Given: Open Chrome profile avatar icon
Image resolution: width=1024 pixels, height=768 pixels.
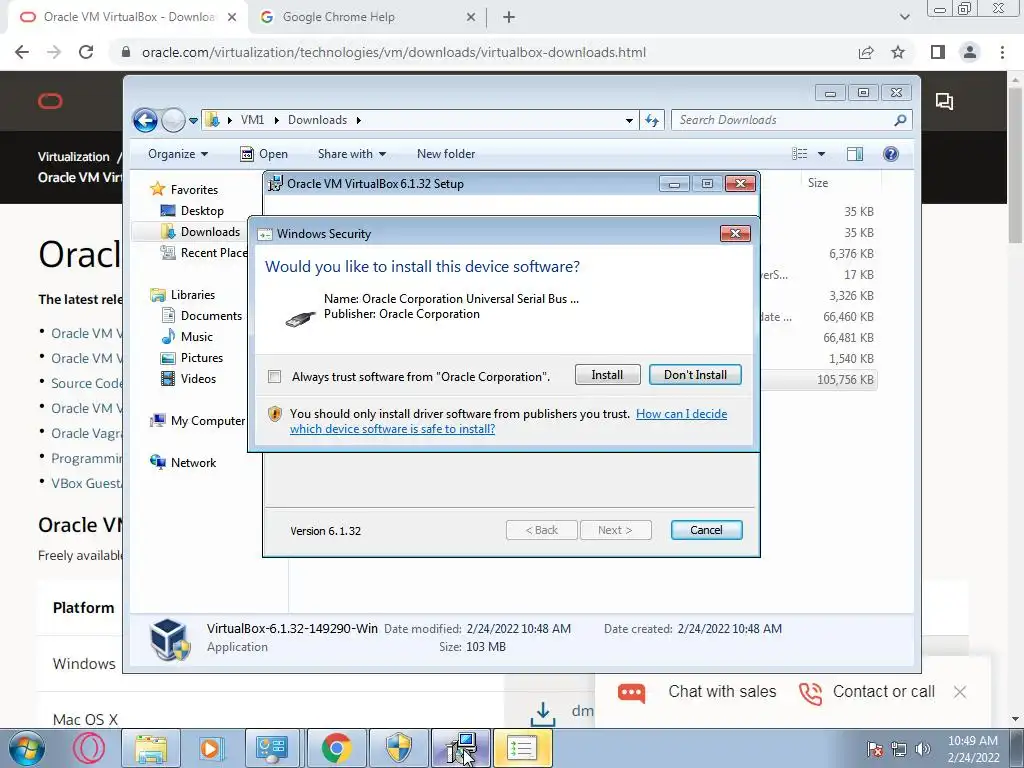Looking at the screenshot, I should point(970,52).
